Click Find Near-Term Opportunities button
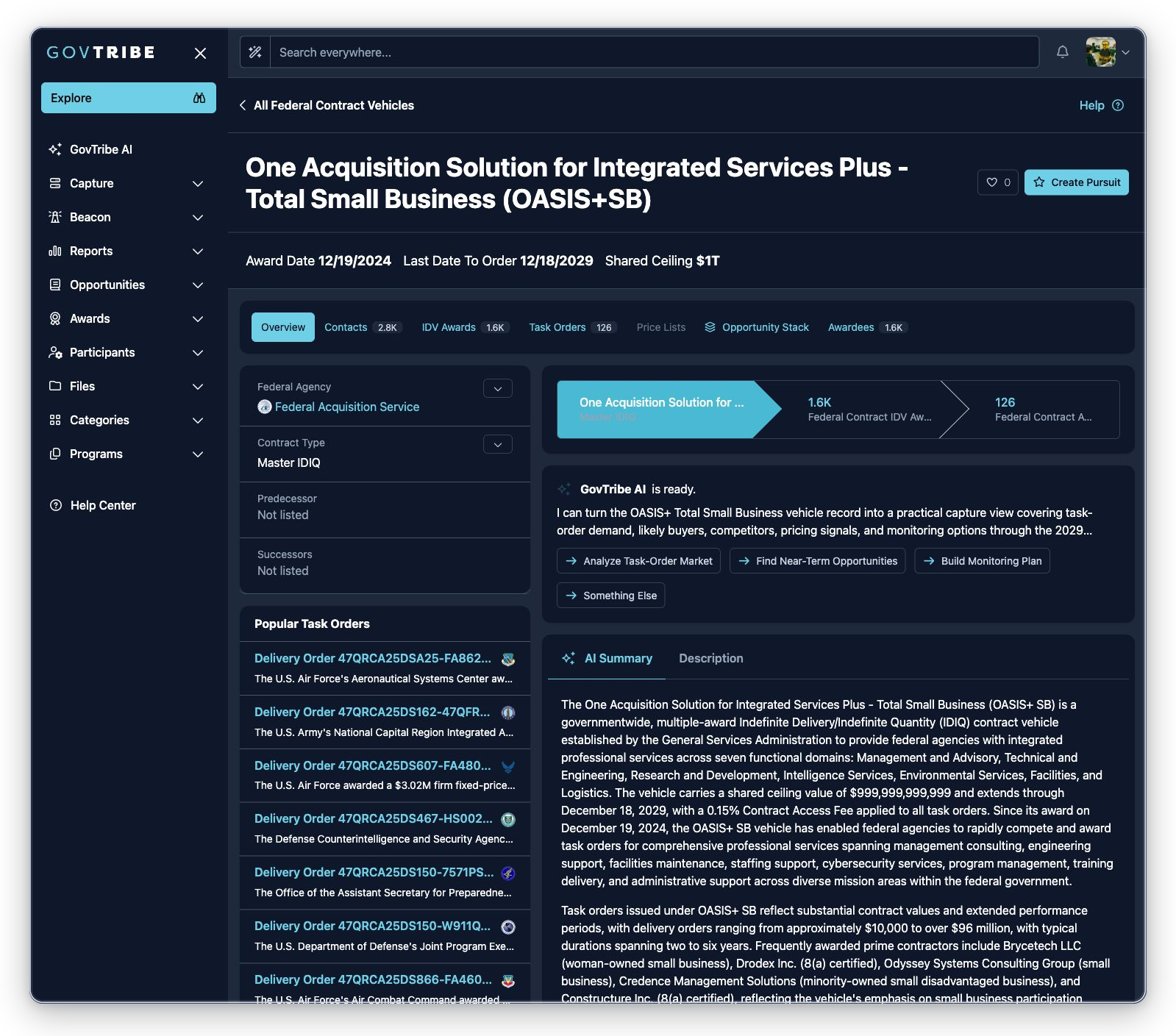The width and height of the screenshot is (1176, 1036). click(x=817, y=561)
